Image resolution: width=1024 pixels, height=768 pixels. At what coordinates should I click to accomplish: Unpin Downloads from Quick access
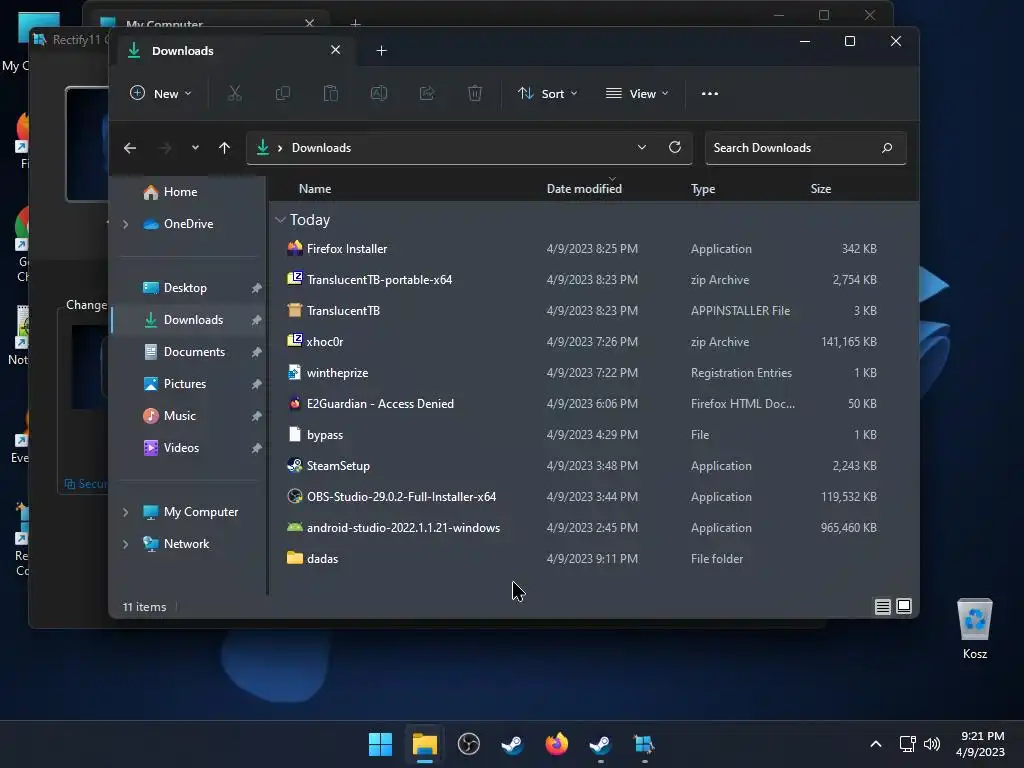(x=256, y=320)
